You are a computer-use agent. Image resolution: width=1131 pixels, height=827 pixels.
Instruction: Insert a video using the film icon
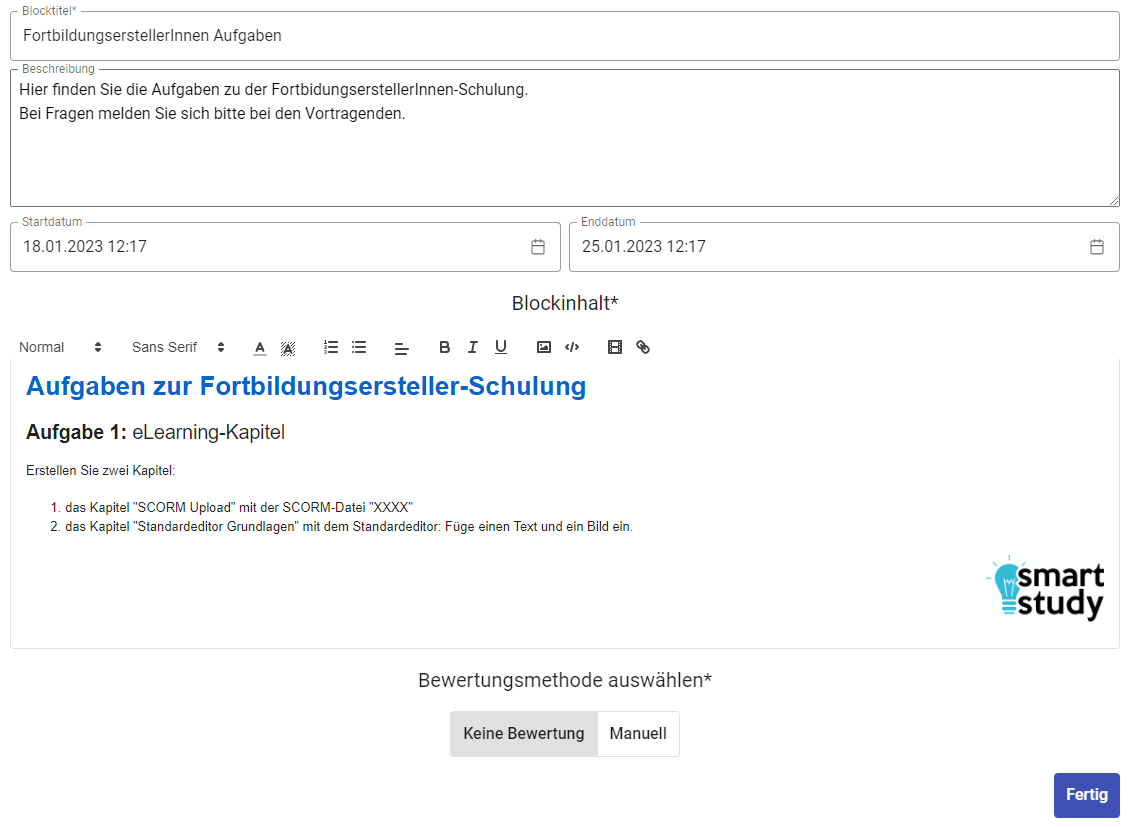coord(615,347)
